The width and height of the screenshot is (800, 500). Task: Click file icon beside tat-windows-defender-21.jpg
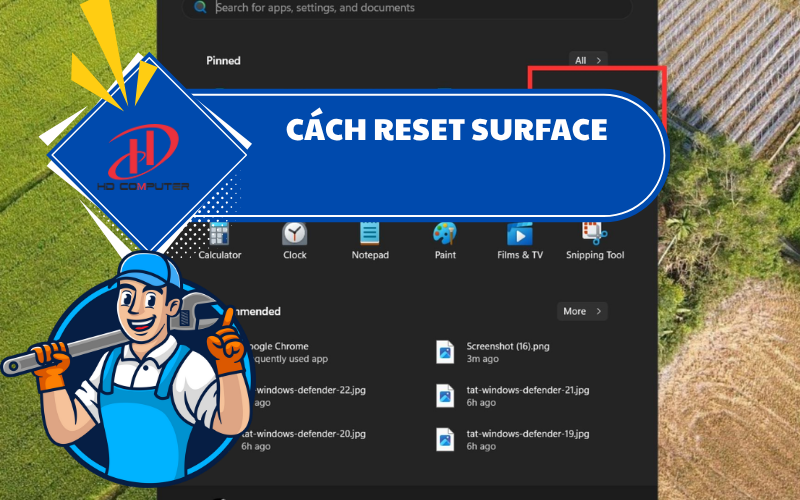click(x=445, y=396)
